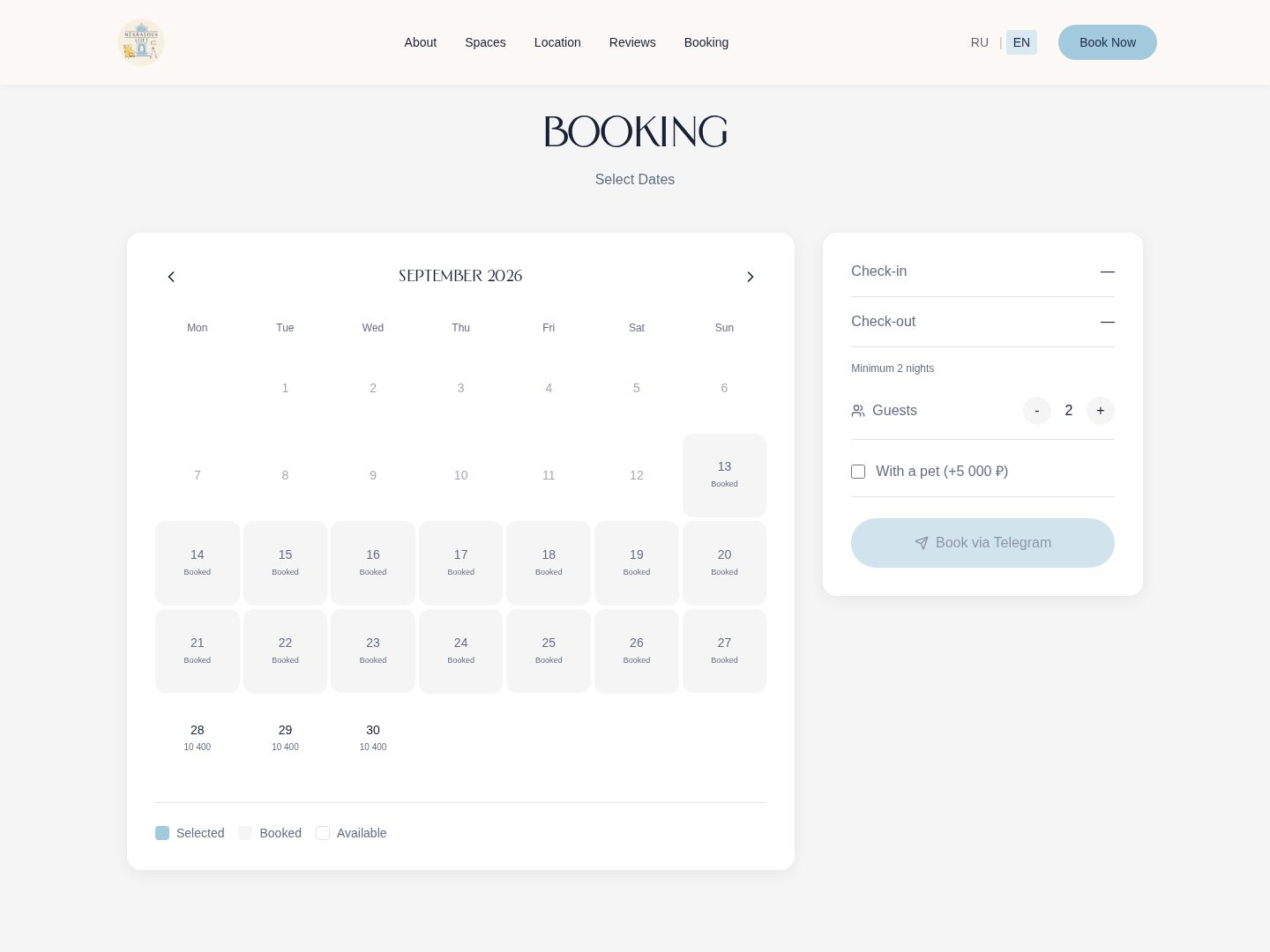Click the Select Dates subtitle
Image resolution: width=1270 pixels, height=952 pixels.
coord(635,179)
